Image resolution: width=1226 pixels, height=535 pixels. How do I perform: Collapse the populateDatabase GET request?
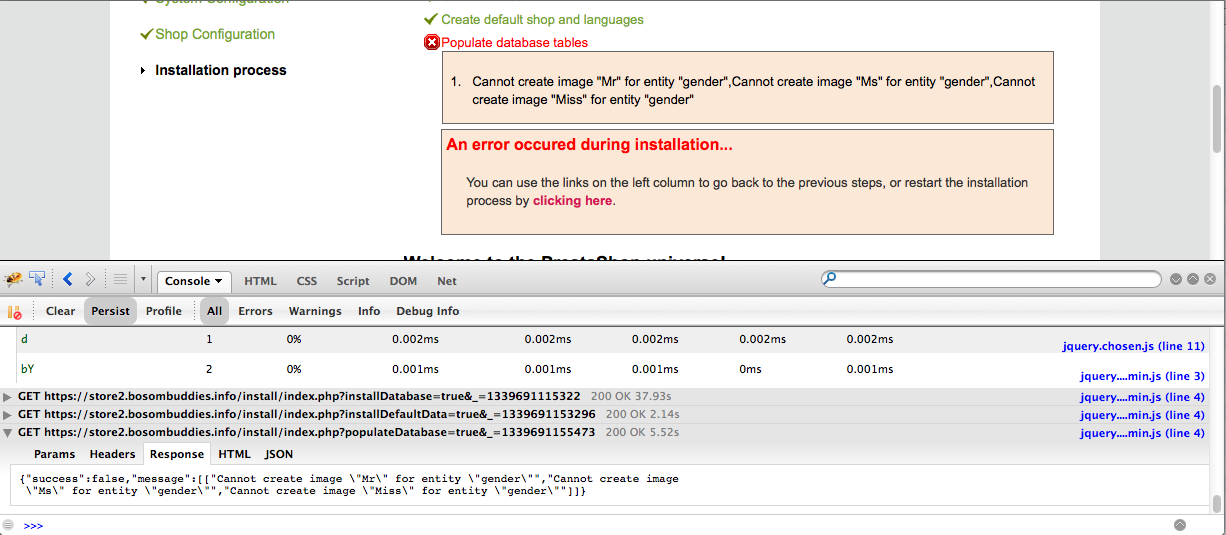coord(8,433)
